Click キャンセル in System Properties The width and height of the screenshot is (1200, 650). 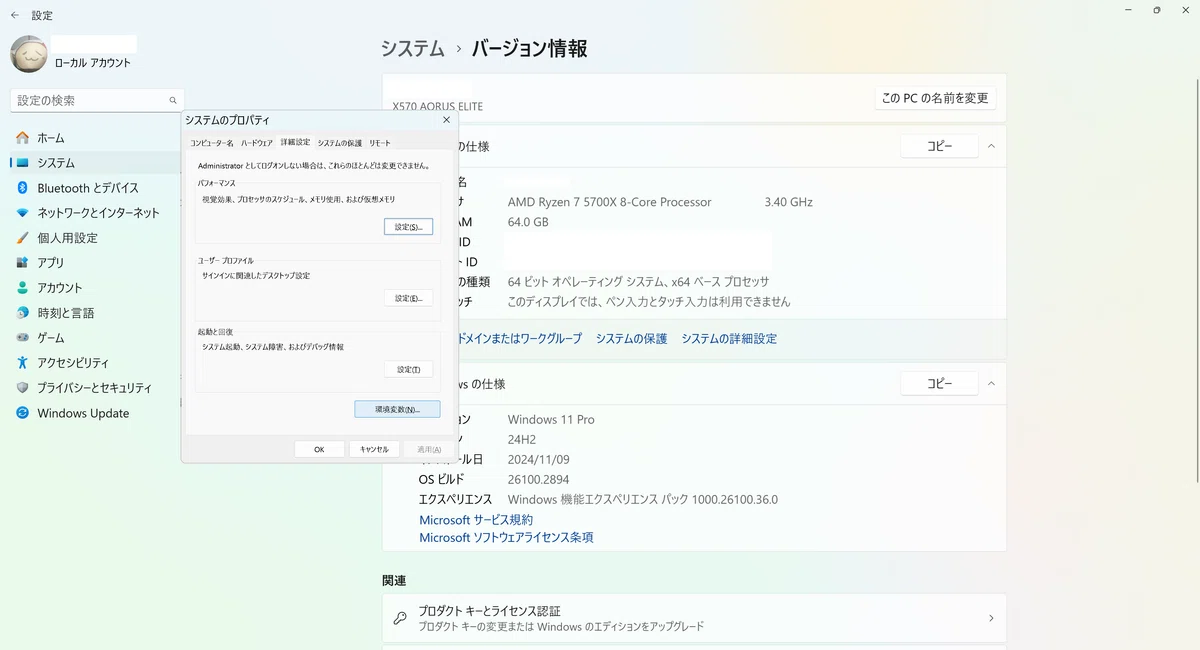[374, 449]
